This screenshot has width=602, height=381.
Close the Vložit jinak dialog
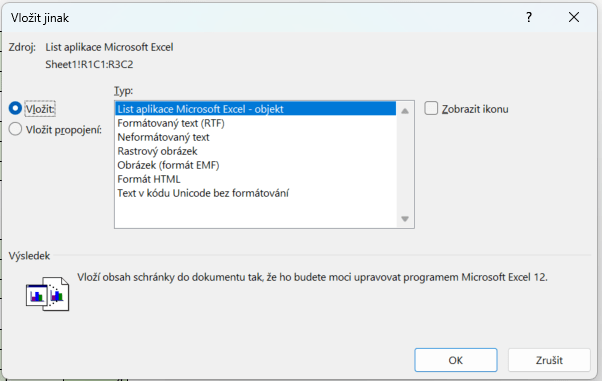pyautogui.click(x=574, y=17)
